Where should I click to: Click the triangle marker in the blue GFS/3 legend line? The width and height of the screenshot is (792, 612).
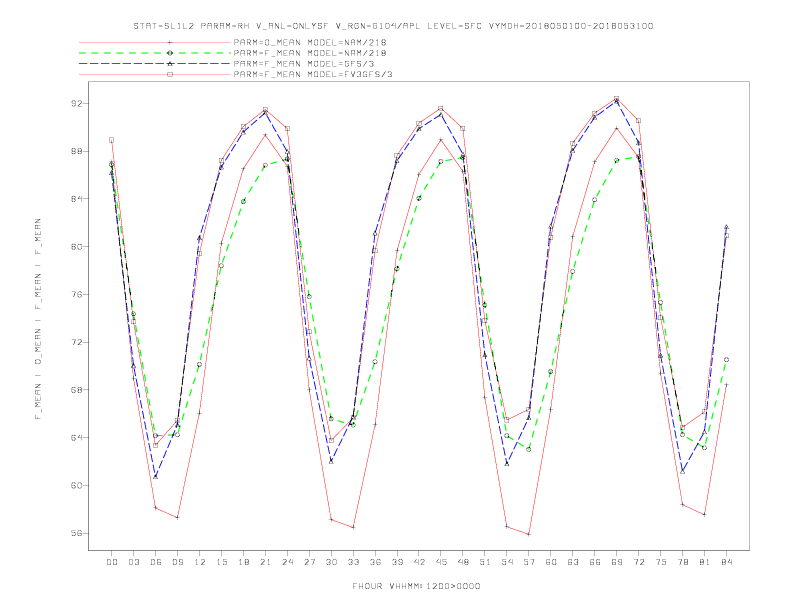(x=170, y=64)
